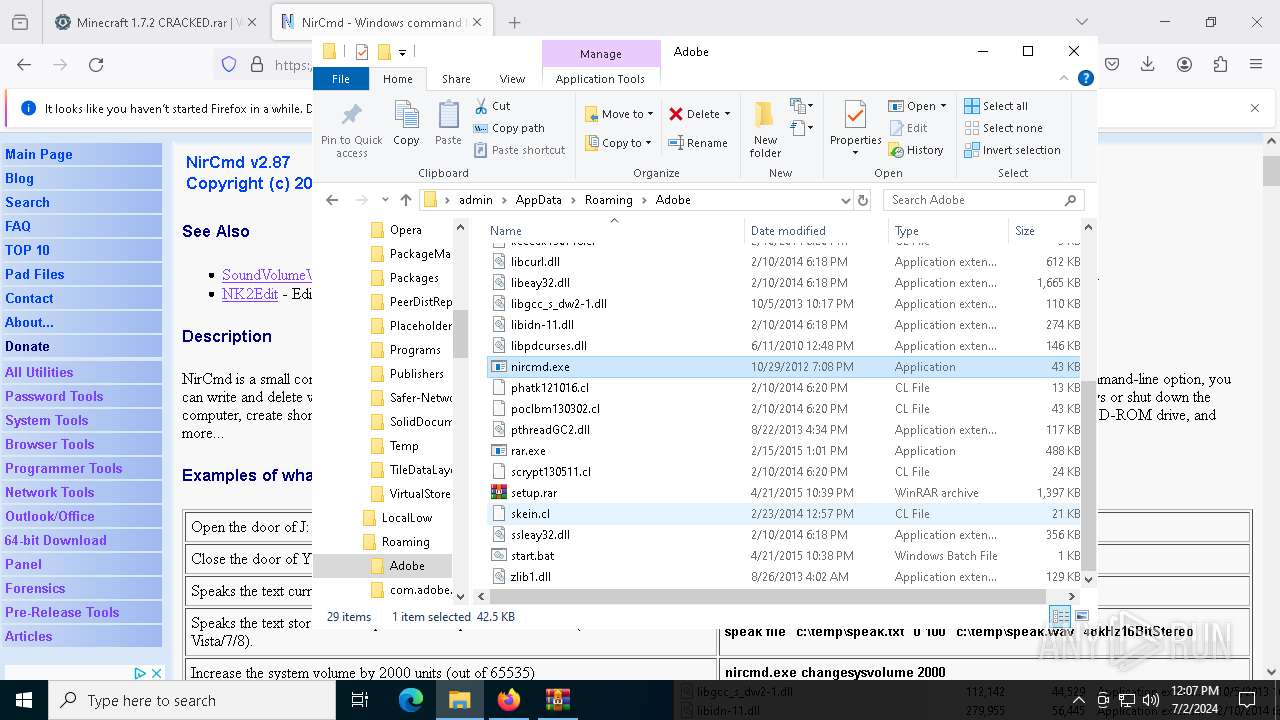Image resolution: width=1280 pixels, height=720 pixels.
Task: Click Password Tools in NirSoft sidebar
Action: (54, 396)
